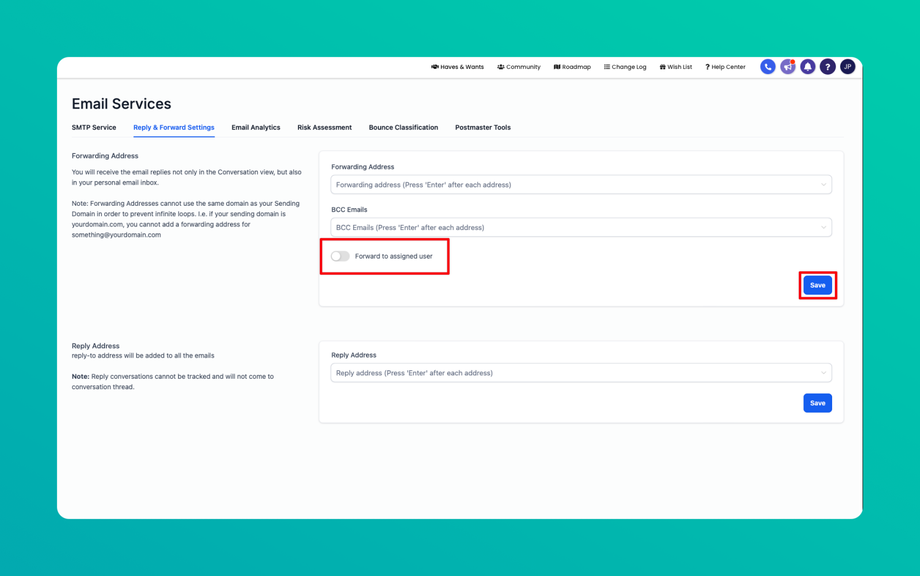The image size is (920, 576).
Task: Save the Reply Address settings
Action: 817,403
